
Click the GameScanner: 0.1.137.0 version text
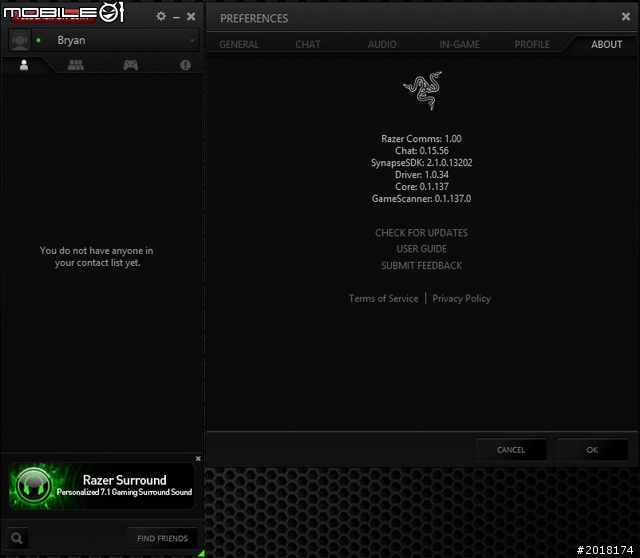click(x=421, y=199)
